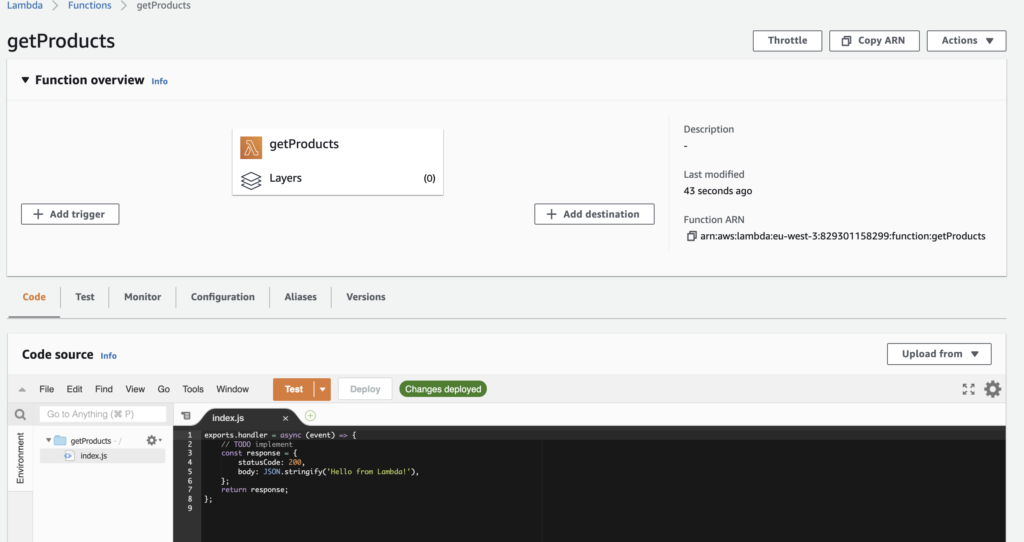Switch to the Versions tab
This screenshot has width=1024, height=542.
[x=366, y=296]
